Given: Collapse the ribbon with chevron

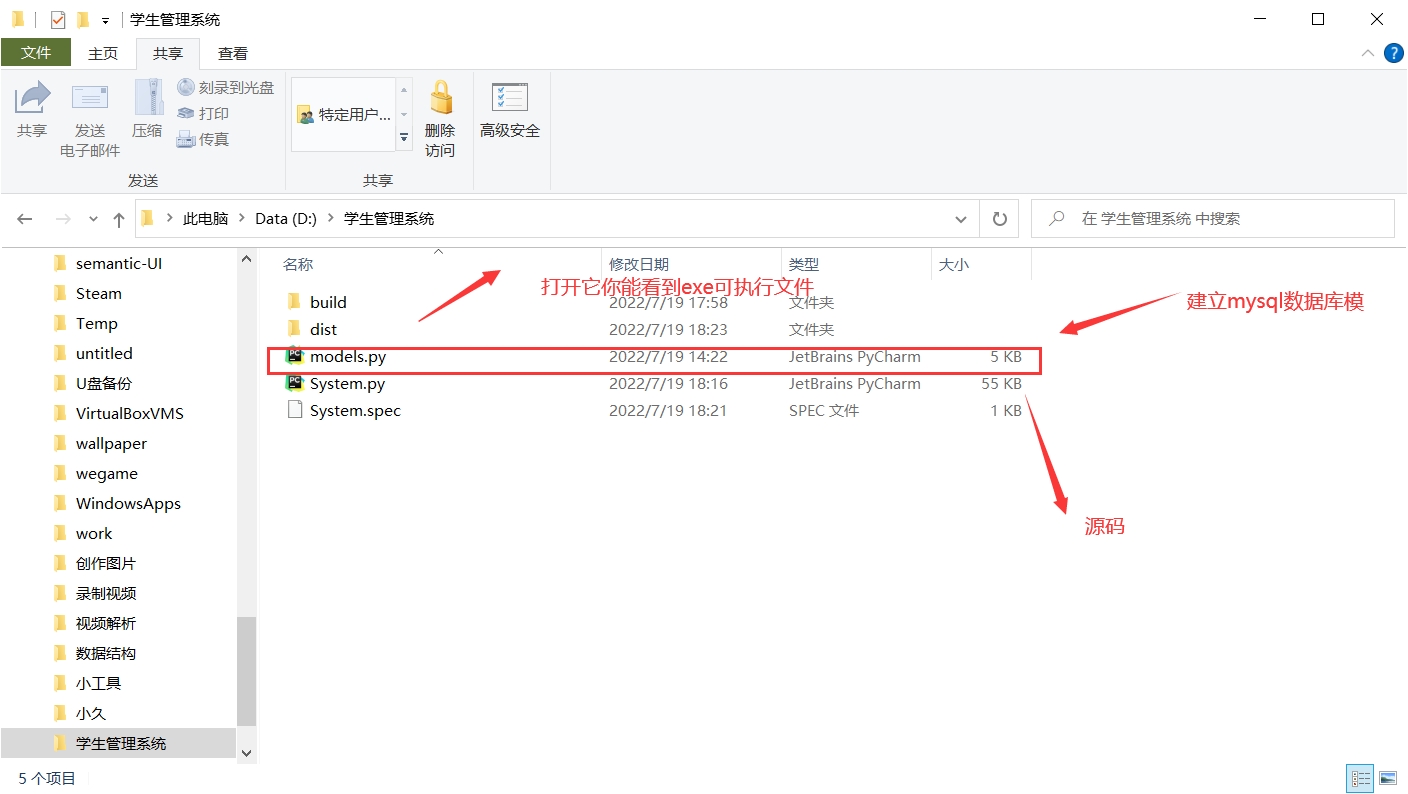Looking at the screenshot, I should click(1368, 53).
